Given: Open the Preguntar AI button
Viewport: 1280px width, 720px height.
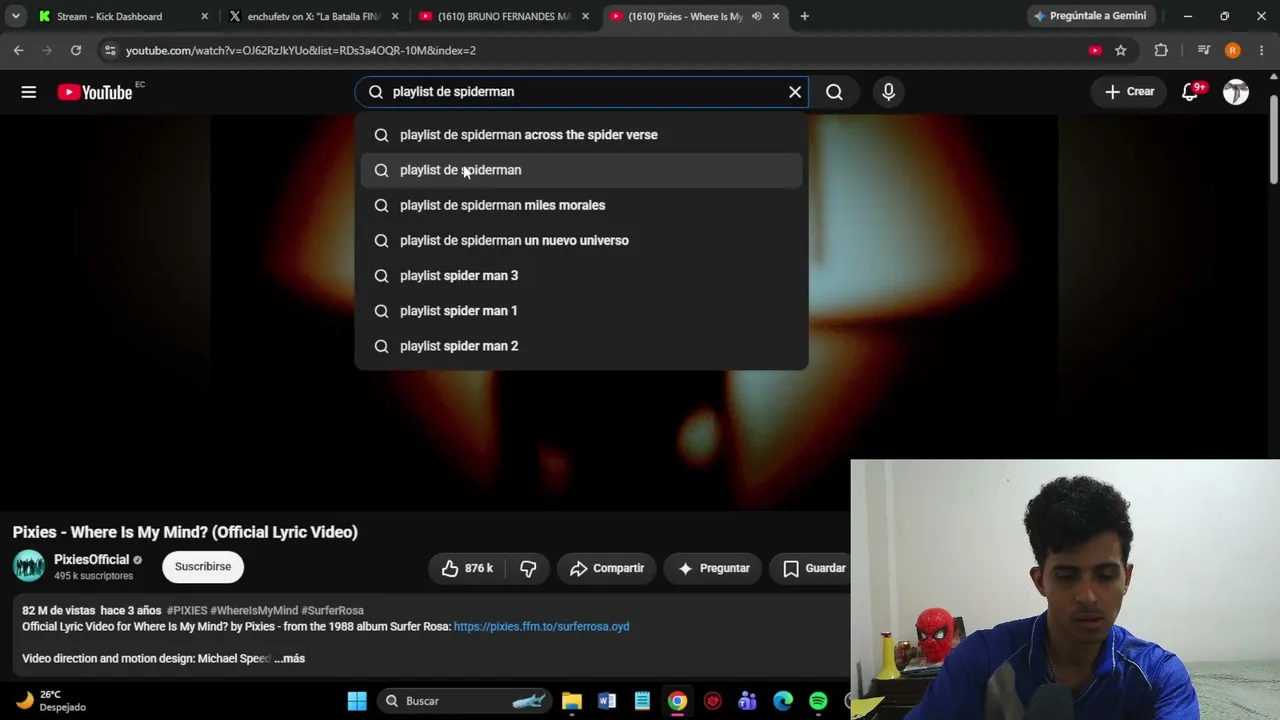Looking at the screenshot, I should [714, 568].
